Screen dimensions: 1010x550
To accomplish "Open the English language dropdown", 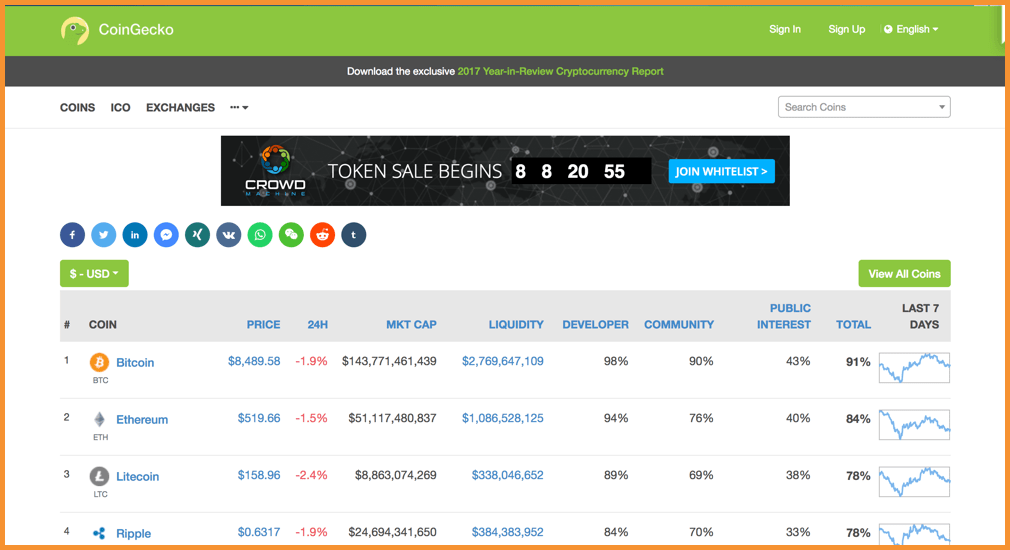I will [x=911, y=29].
